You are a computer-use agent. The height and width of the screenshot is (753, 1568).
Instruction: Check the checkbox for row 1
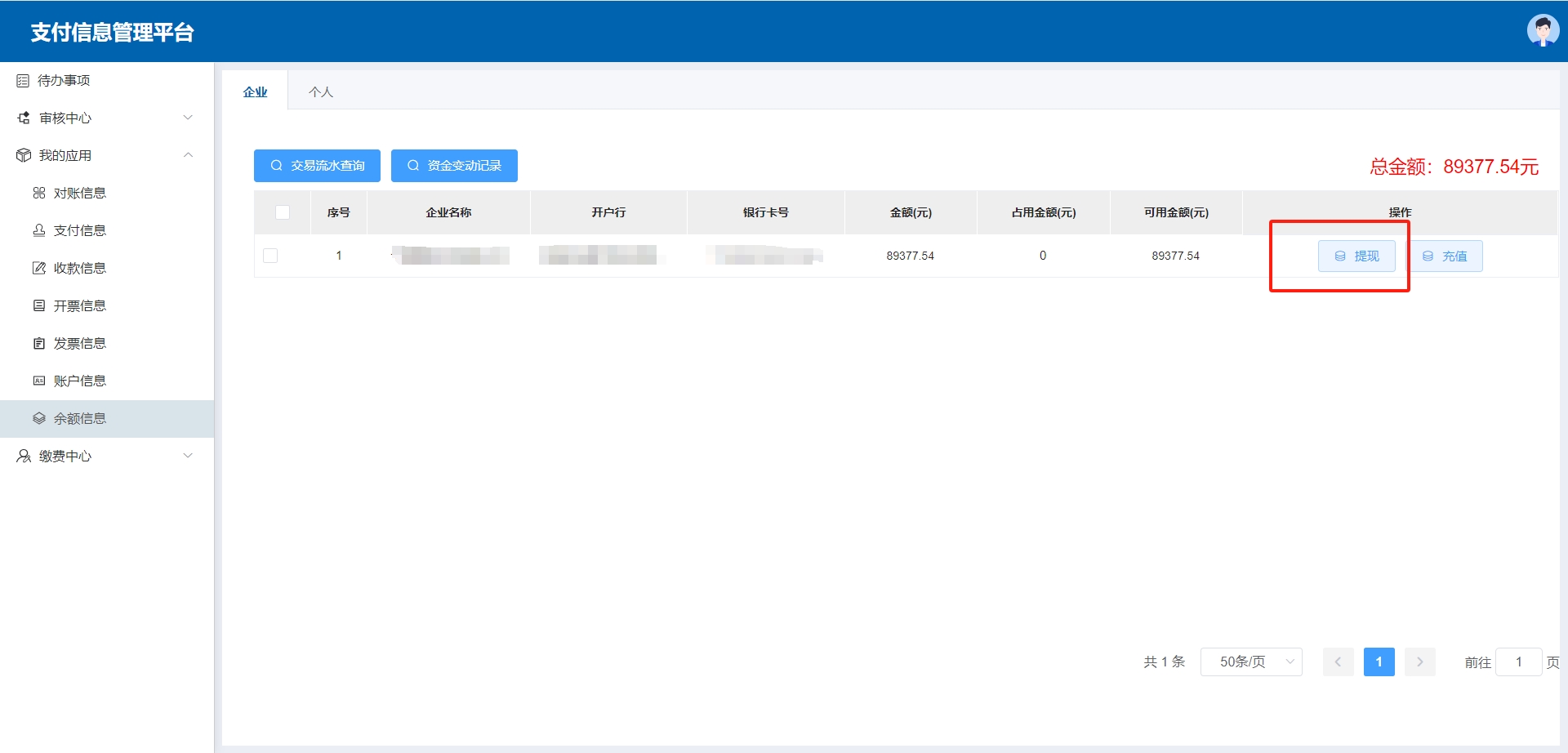[x=270, y=256]
